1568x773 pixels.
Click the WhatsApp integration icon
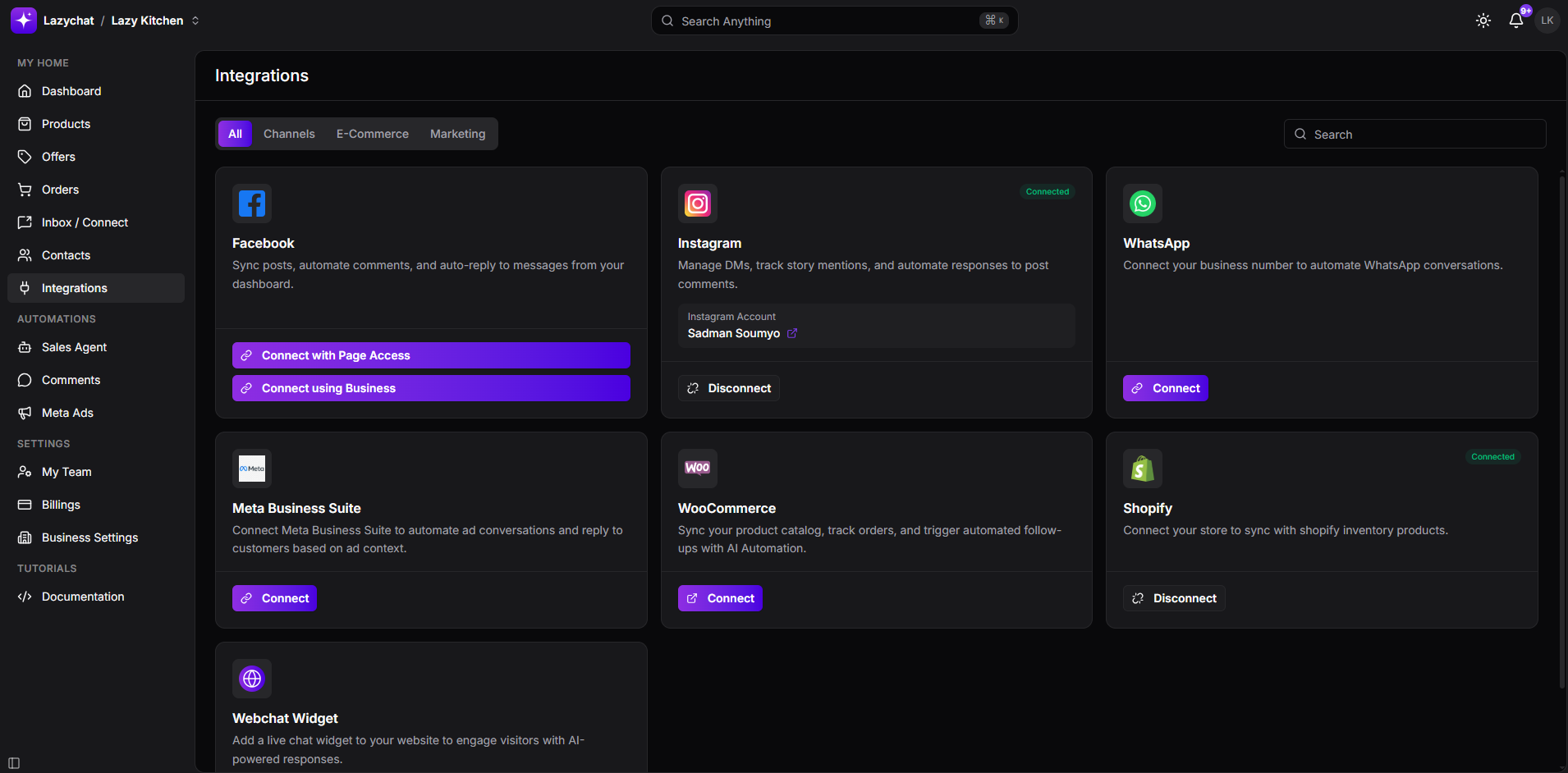tap(1142, 204)
